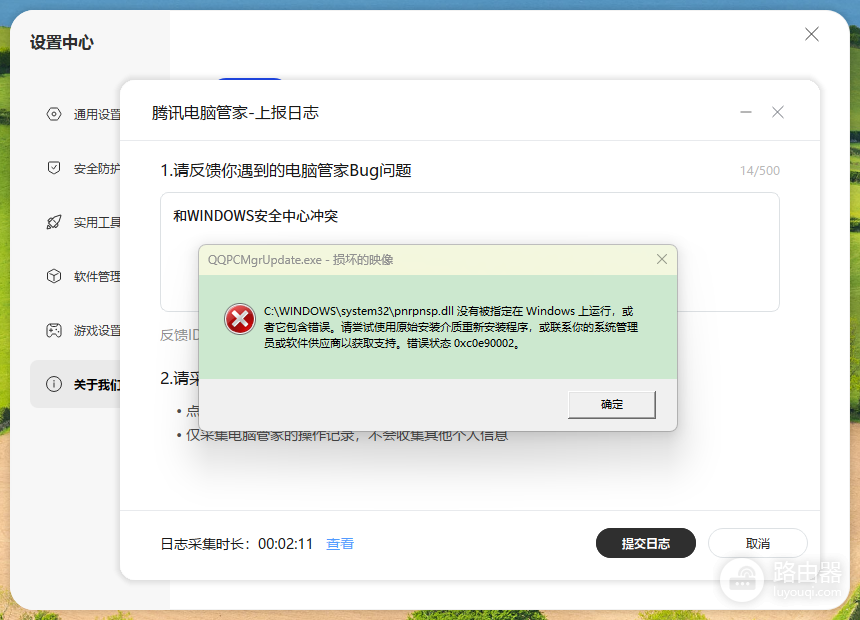Click the 软件管理 cube icon

(x=54, y=276)
